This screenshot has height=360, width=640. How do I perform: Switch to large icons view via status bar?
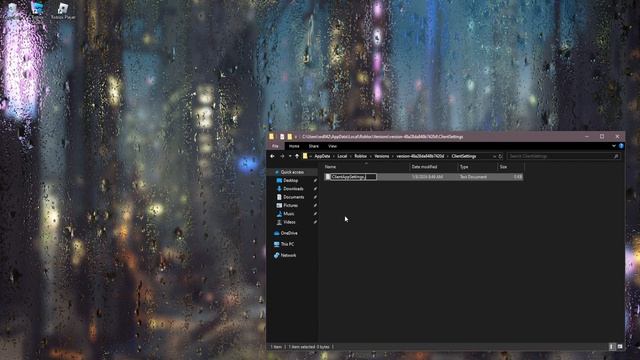coord(620,347)
